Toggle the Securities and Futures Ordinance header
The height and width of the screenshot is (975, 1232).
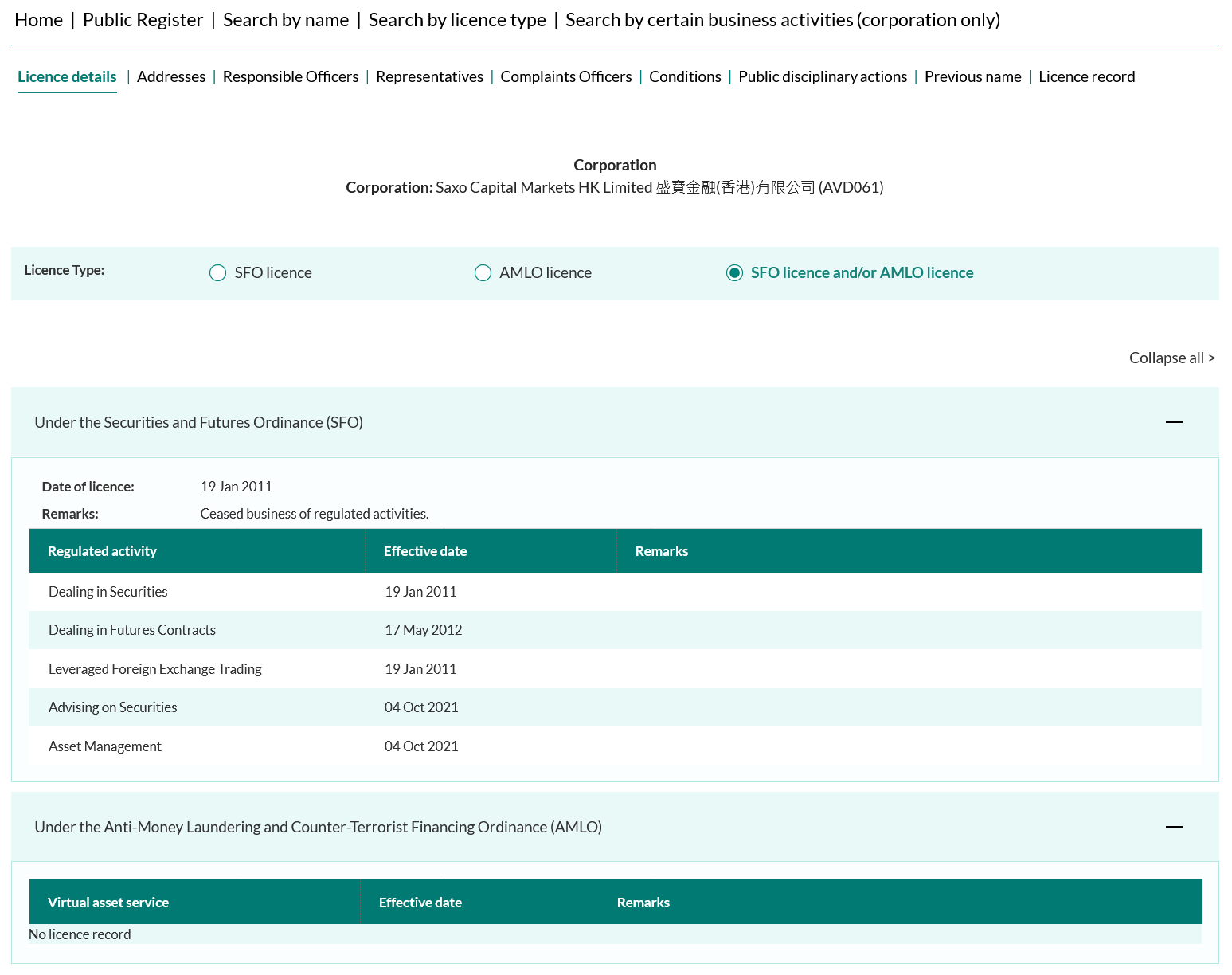198,422
